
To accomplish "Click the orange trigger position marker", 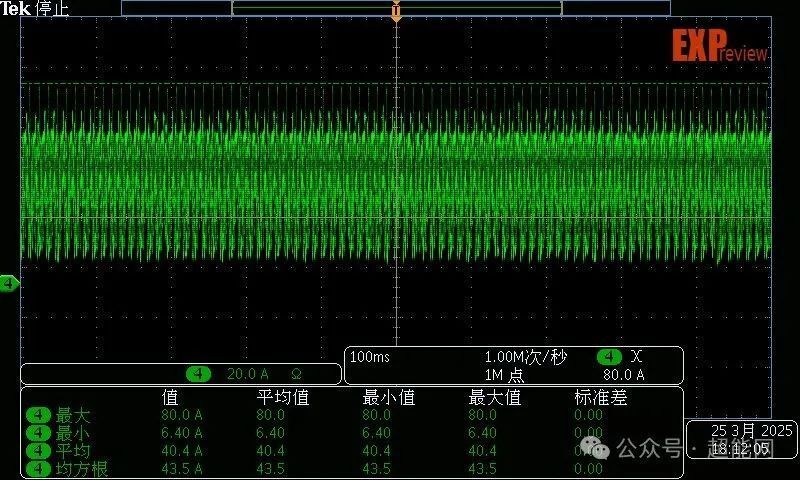I will 396,14.
